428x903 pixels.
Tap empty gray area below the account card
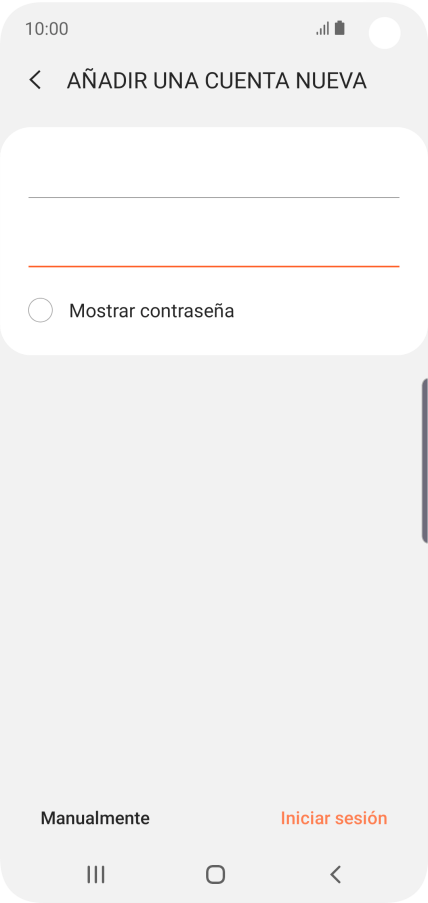214,576
